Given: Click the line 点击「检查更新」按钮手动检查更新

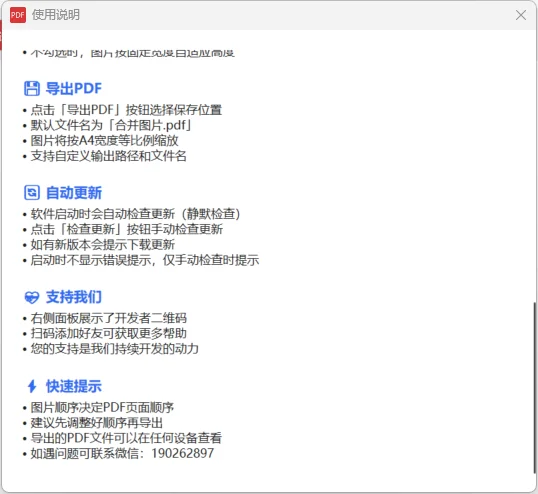Looking at the screenshot, I should click(x=127, y=229).
